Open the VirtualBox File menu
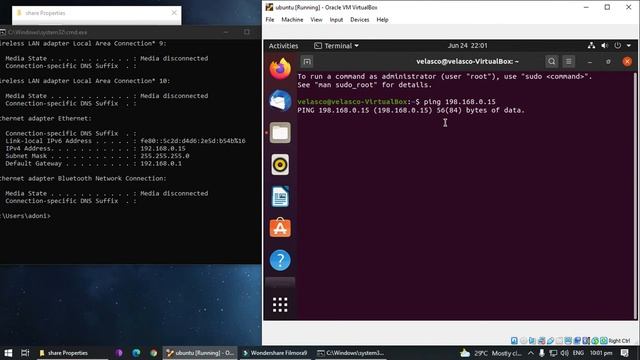This screenshot has height=360, width=640. (270, 20)
